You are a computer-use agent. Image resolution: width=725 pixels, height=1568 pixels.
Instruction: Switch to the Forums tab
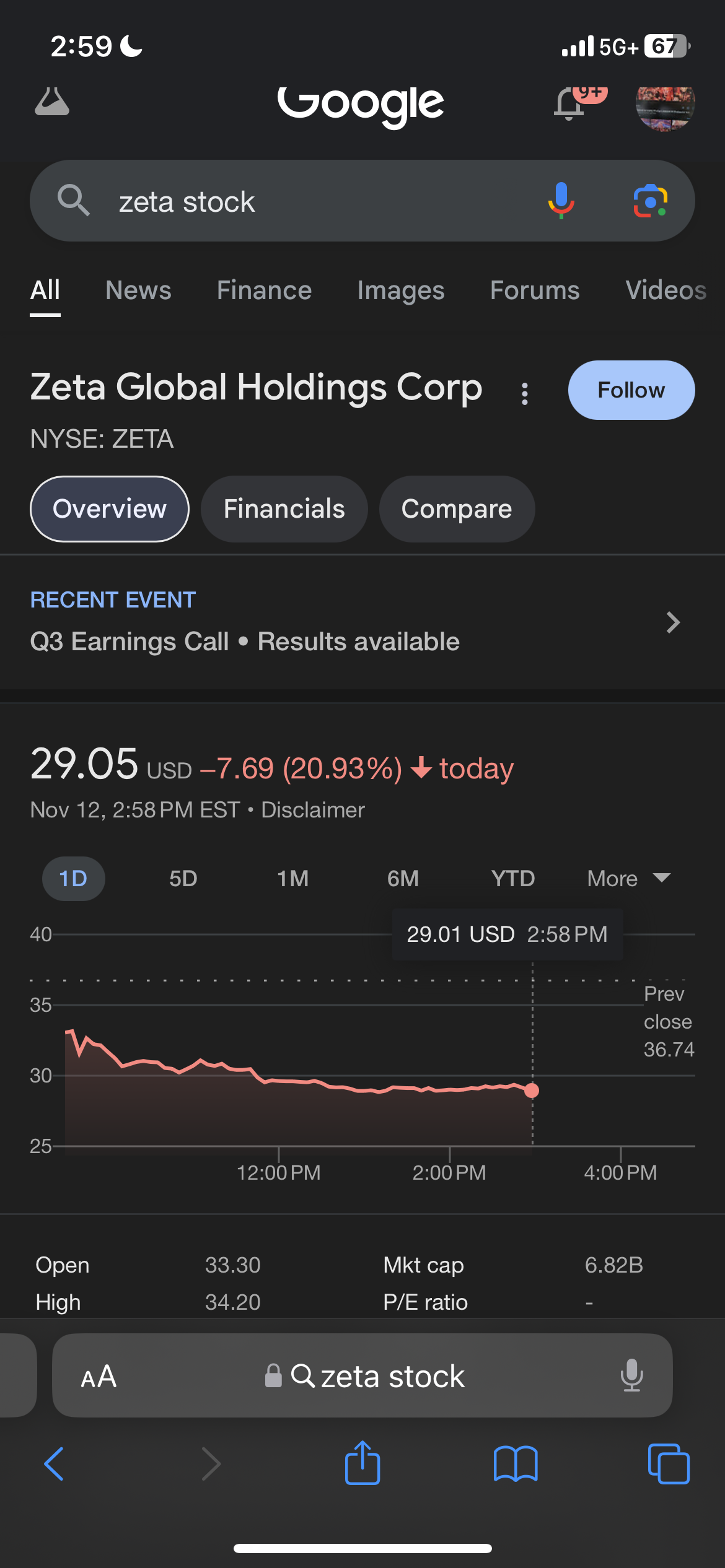[x=535, y=290]
